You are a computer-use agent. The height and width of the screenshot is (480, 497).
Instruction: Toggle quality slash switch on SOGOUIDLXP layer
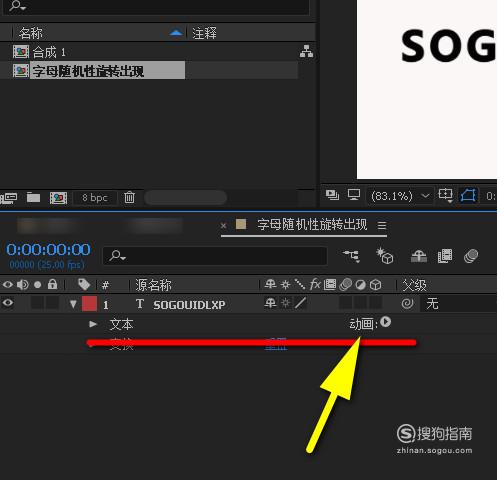point(300,303)
